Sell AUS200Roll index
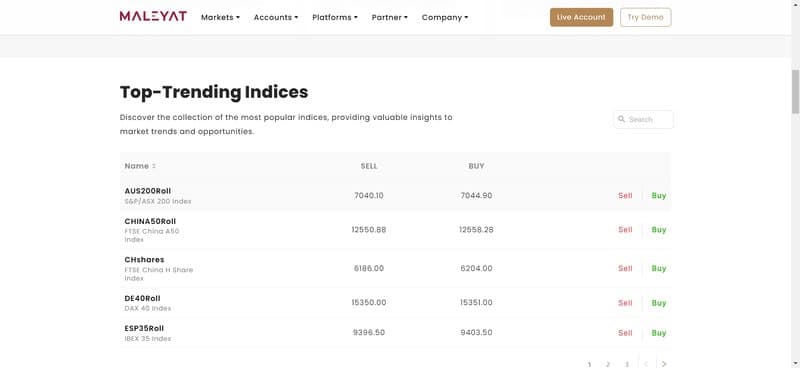The width and height of the screenshot is (800, 368). point(625,195)
